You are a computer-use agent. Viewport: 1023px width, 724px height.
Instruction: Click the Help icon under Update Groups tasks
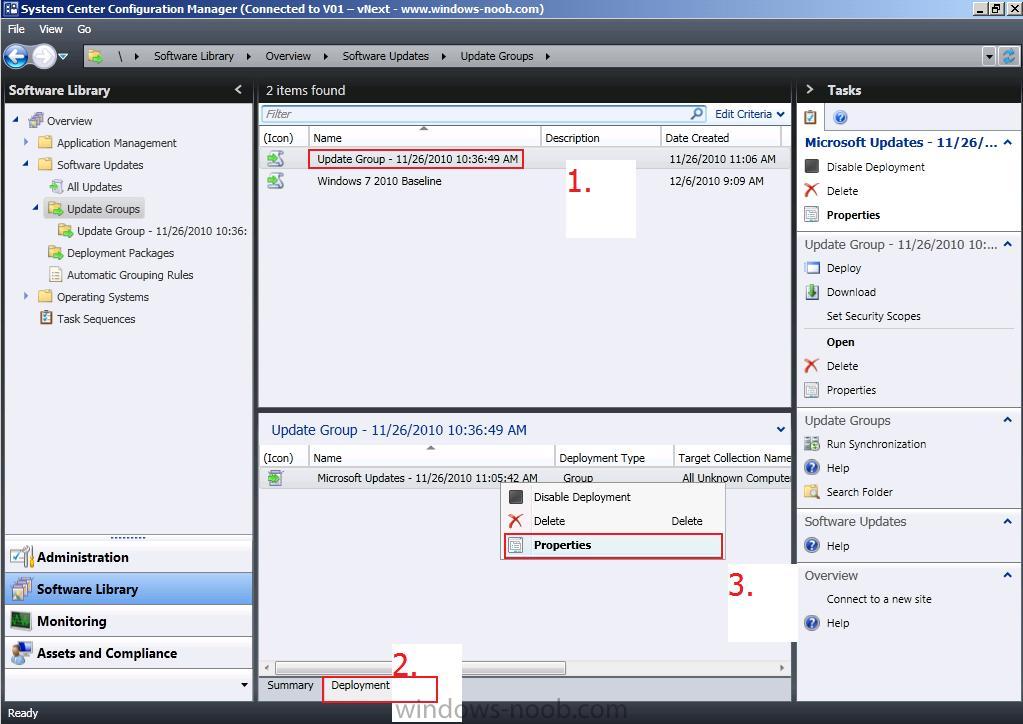pos(812,468)
